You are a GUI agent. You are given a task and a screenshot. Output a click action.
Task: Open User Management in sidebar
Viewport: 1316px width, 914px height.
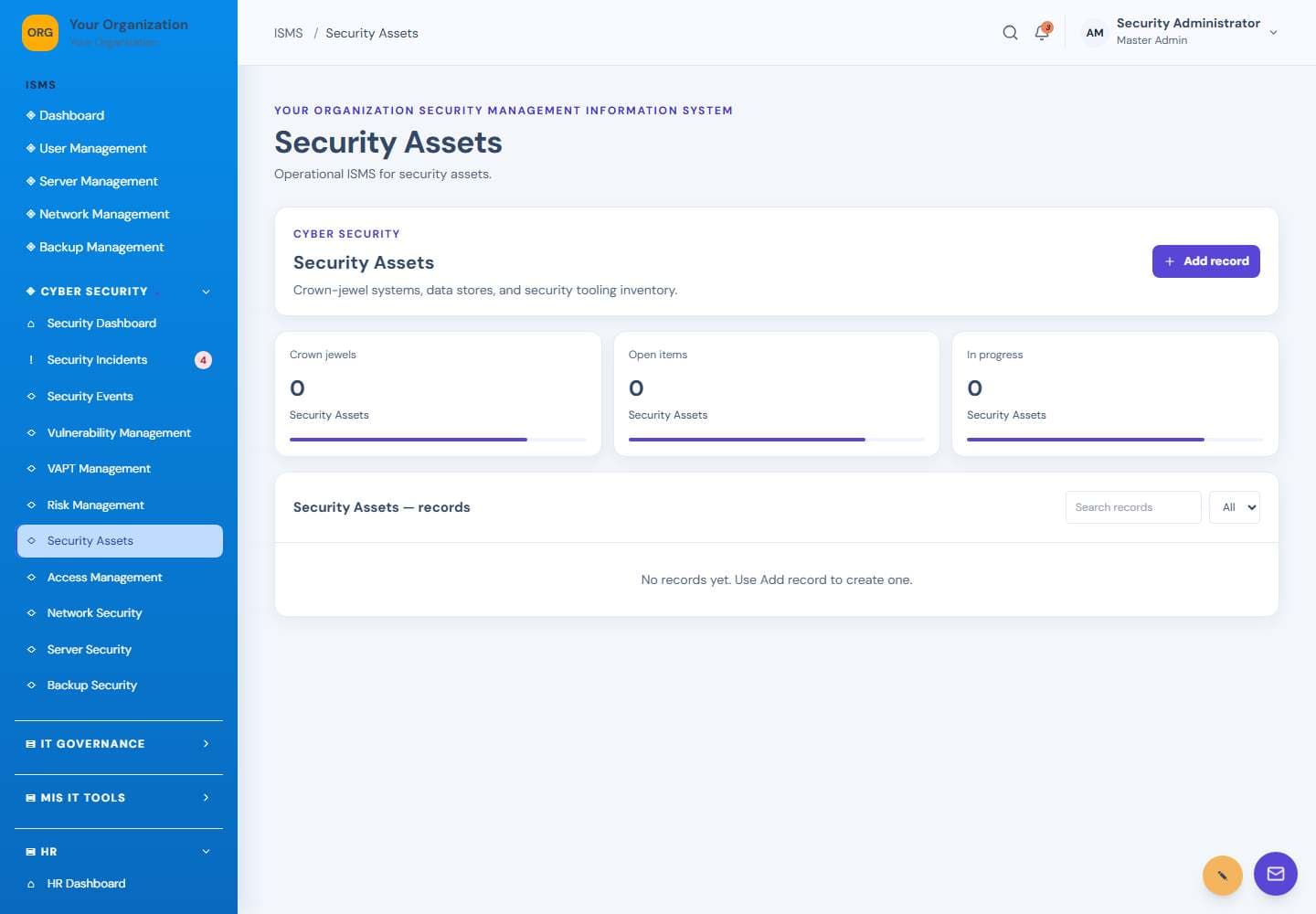[119, 148]
